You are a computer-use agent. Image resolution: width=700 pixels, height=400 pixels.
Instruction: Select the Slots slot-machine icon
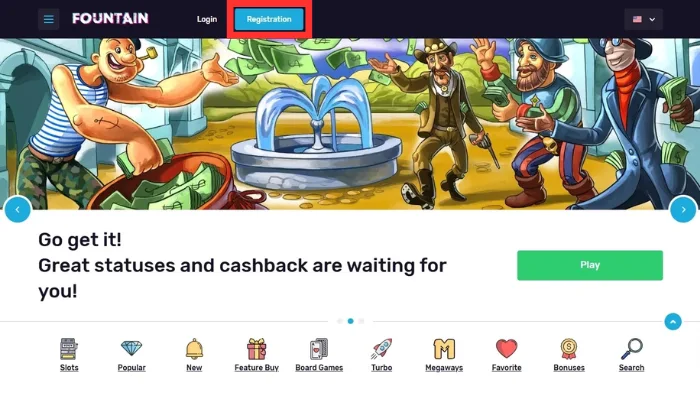click(69, 349)
